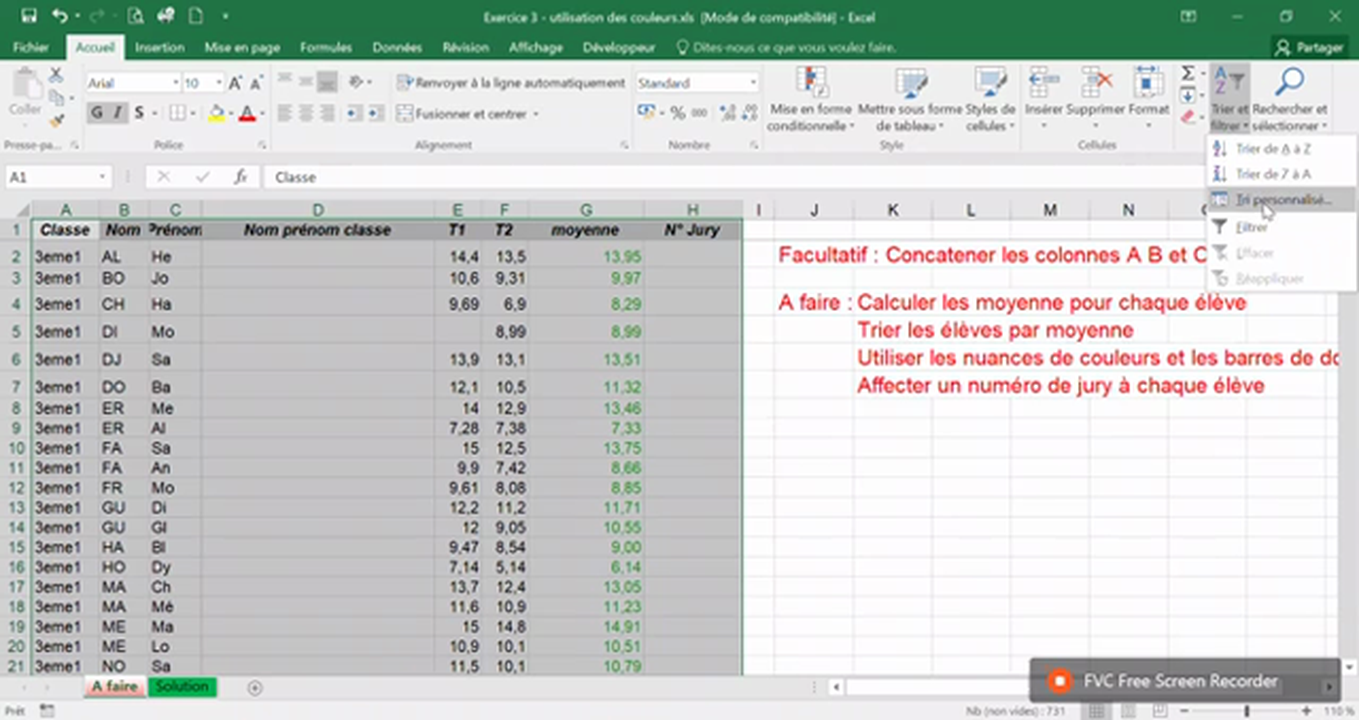Open the Solution sheet tab
Screen dimensions: 1359x720
pyautogui.click(x=181, y=687)
